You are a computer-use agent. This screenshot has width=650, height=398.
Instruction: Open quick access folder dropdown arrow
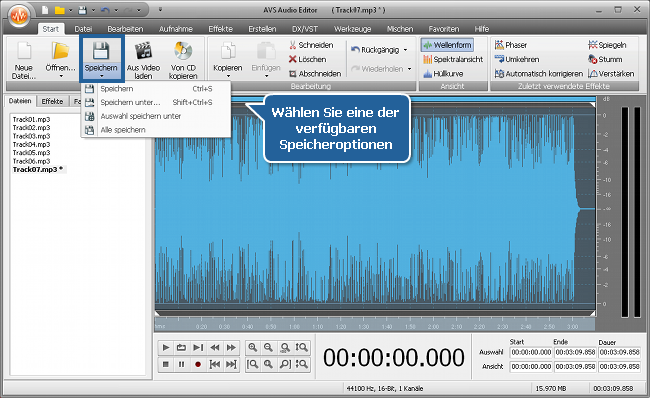(x=70, y=10)
